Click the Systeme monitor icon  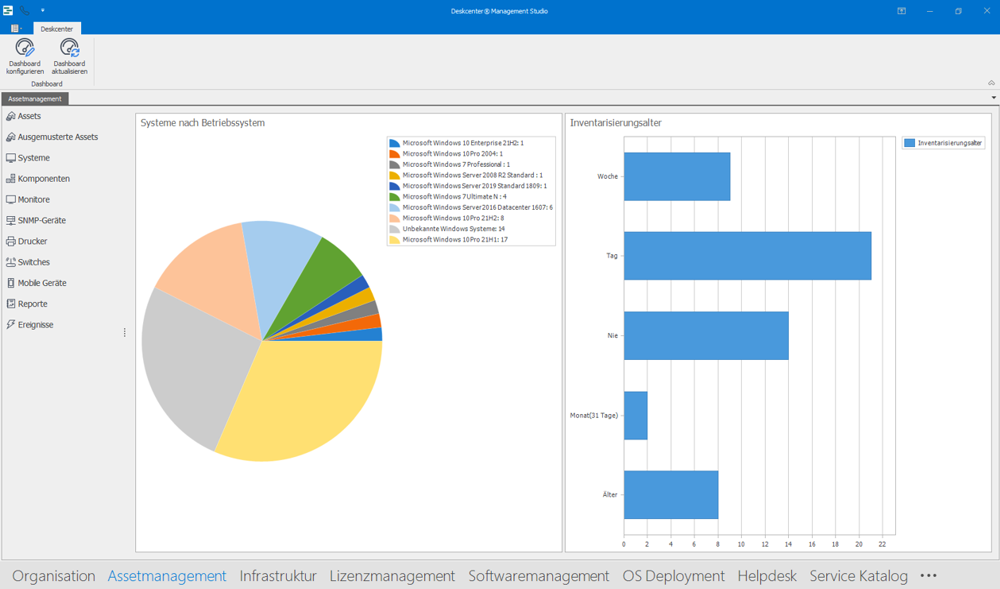[x=11, y=158]
